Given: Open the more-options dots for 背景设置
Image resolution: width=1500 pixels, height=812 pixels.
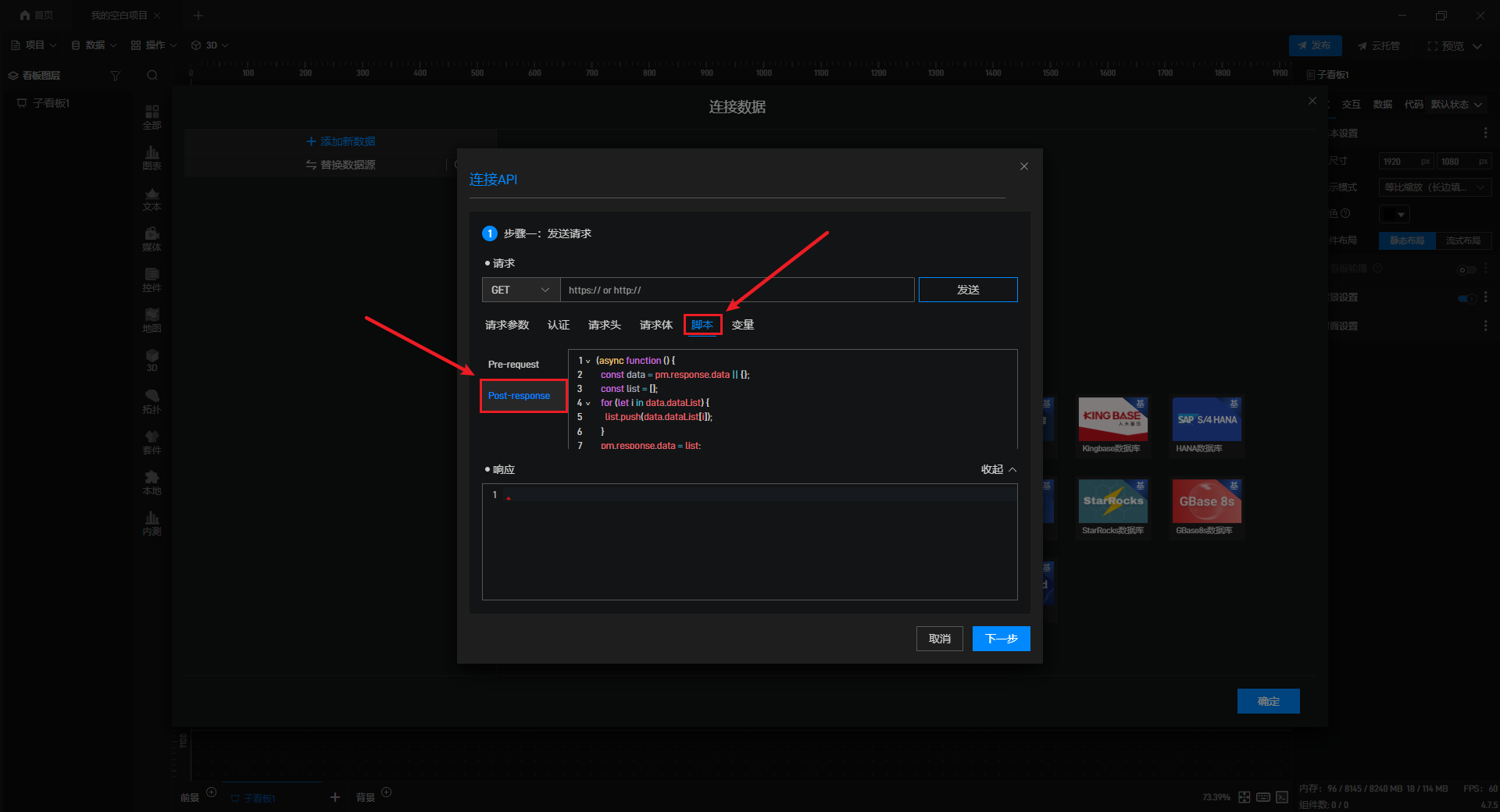Looking at the screenshot, I should 1485,297.
